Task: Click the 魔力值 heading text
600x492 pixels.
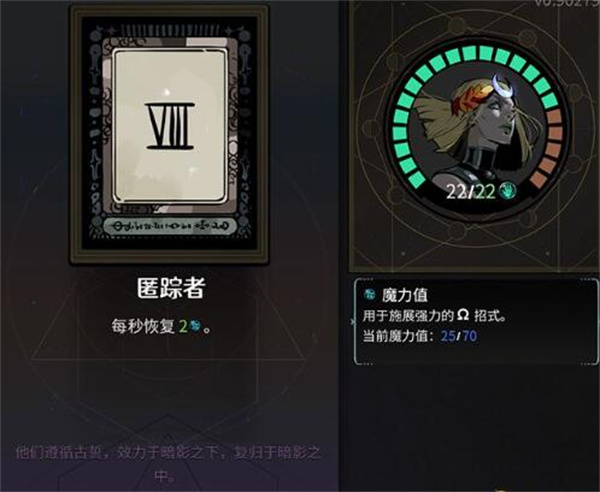Action: (404, 295)
